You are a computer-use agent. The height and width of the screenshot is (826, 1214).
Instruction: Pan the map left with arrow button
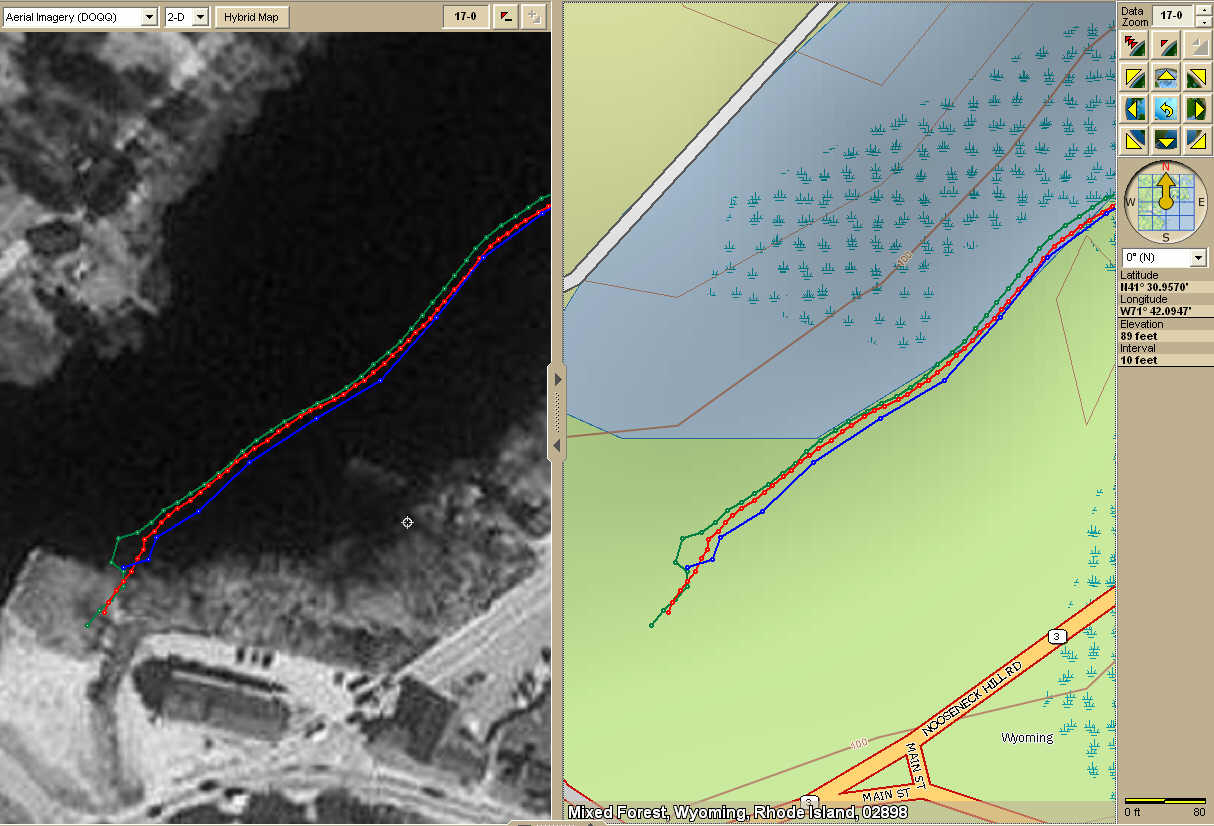[1134, 108]
